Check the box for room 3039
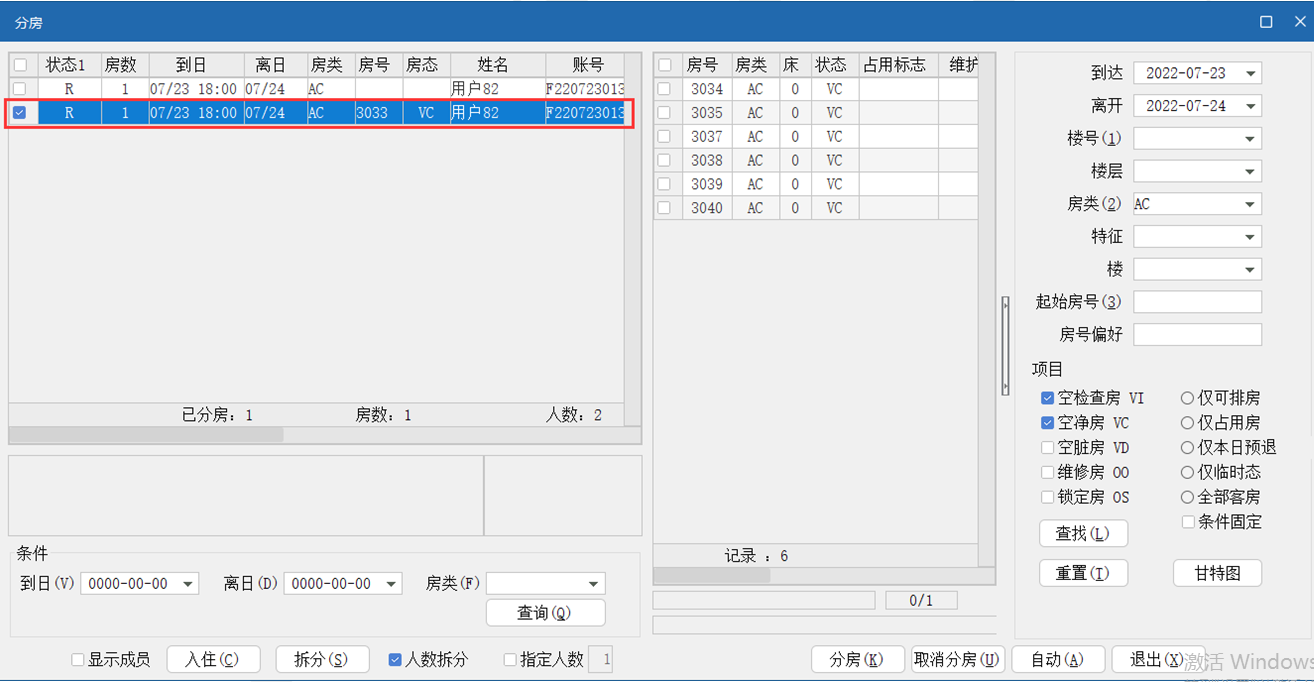 click(664, 184)
